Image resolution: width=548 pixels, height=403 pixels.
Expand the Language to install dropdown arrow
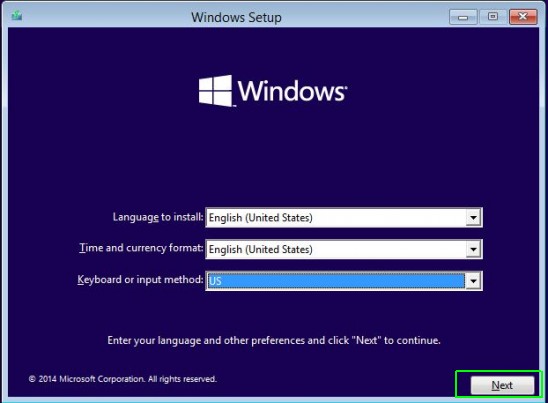pos(473,218)
